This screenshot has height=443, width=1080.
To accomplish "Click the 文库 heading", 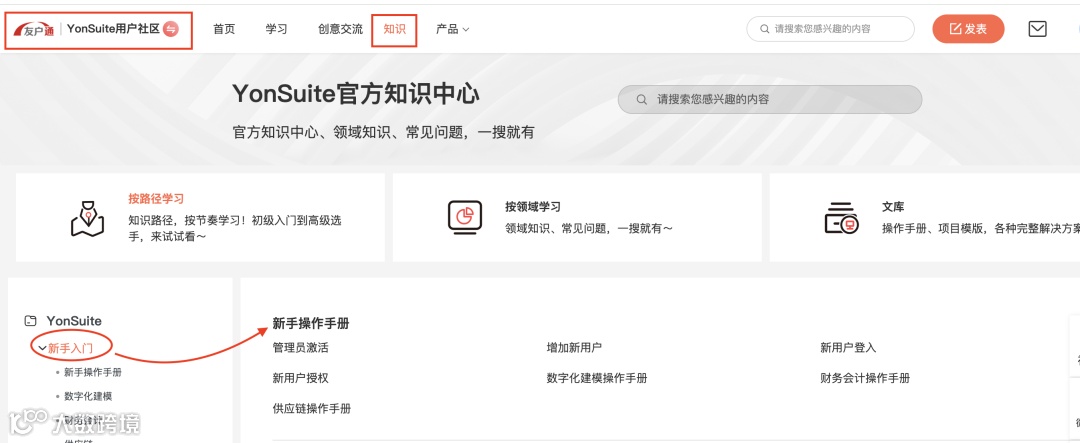I will pyautogui.click(x=893, y=207).
